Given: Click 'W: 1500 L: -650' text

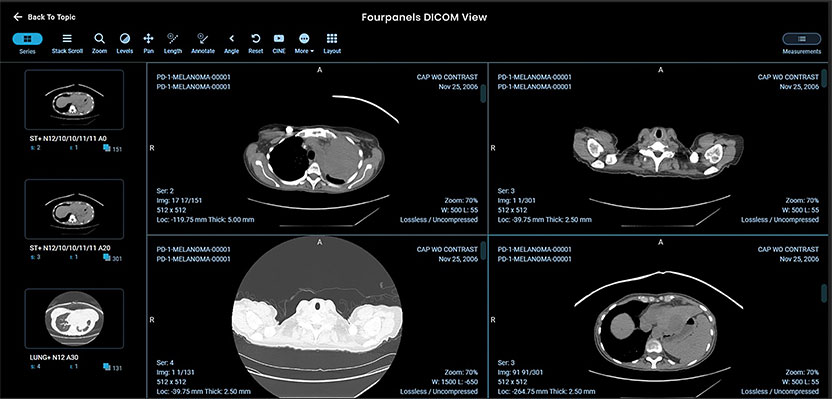Looking at the screenshot, I should (455, 382).
